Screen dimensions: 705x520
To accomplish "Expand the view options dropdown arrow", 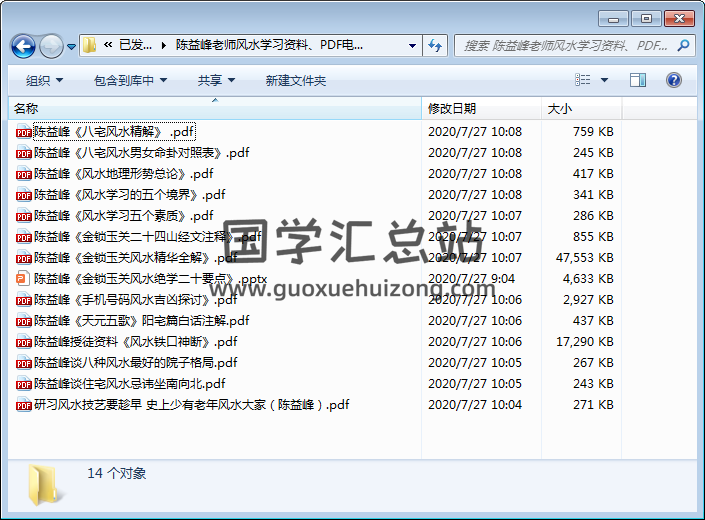I will coord(605,80).
